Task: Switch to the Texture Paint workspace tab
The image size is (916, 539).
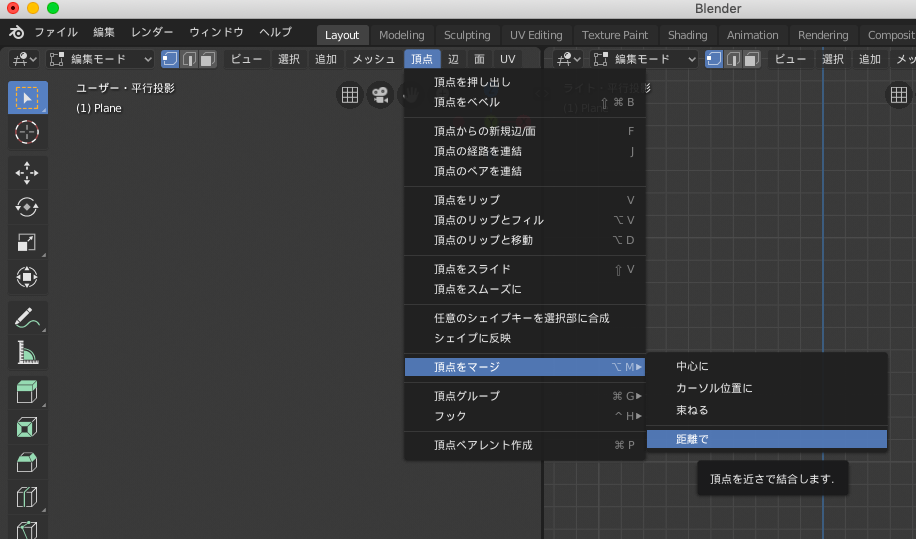Action: [x=615, y=35]
